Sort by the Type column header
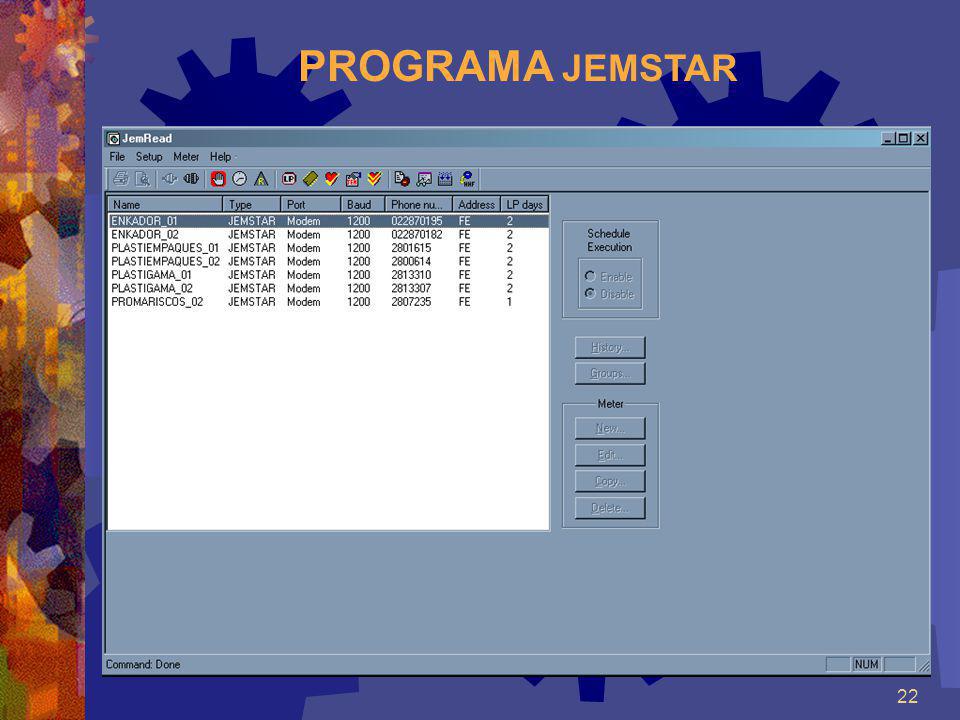 pyautogui.click(x=252, y=204)
